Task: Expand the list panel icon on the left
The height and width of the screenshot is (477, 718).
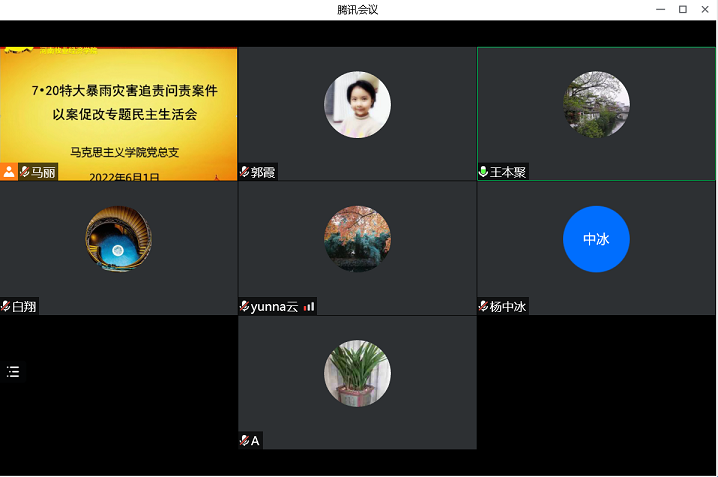Action: (x=13, y=372)
